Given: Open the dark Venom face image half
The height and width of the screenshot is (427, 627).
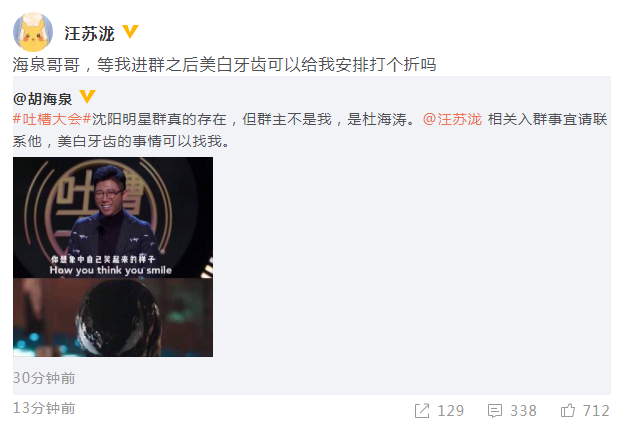Looking at the screenshot, I should [x=113, y=317].
